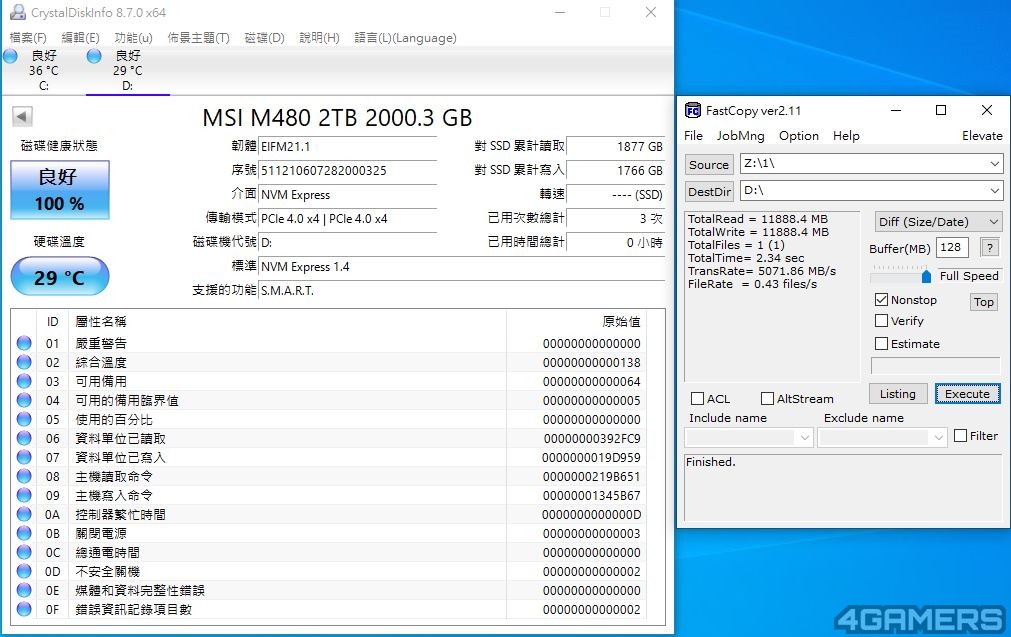Click the previous disk arrow button
The image size is (1011, 637).
(22, 117)
